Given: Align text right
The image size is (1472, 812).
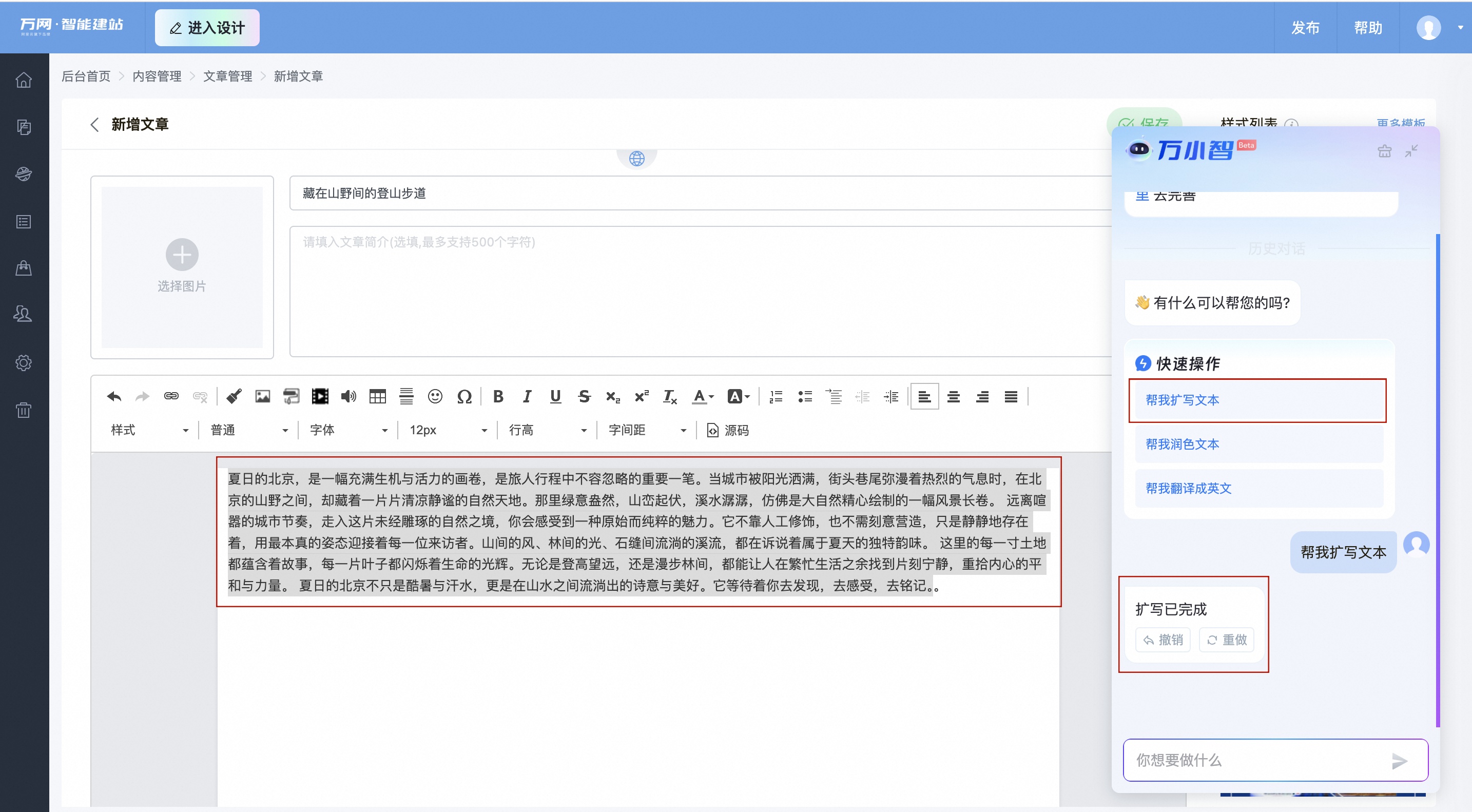Looking at the screenshot, I should [x=982, y=397].
